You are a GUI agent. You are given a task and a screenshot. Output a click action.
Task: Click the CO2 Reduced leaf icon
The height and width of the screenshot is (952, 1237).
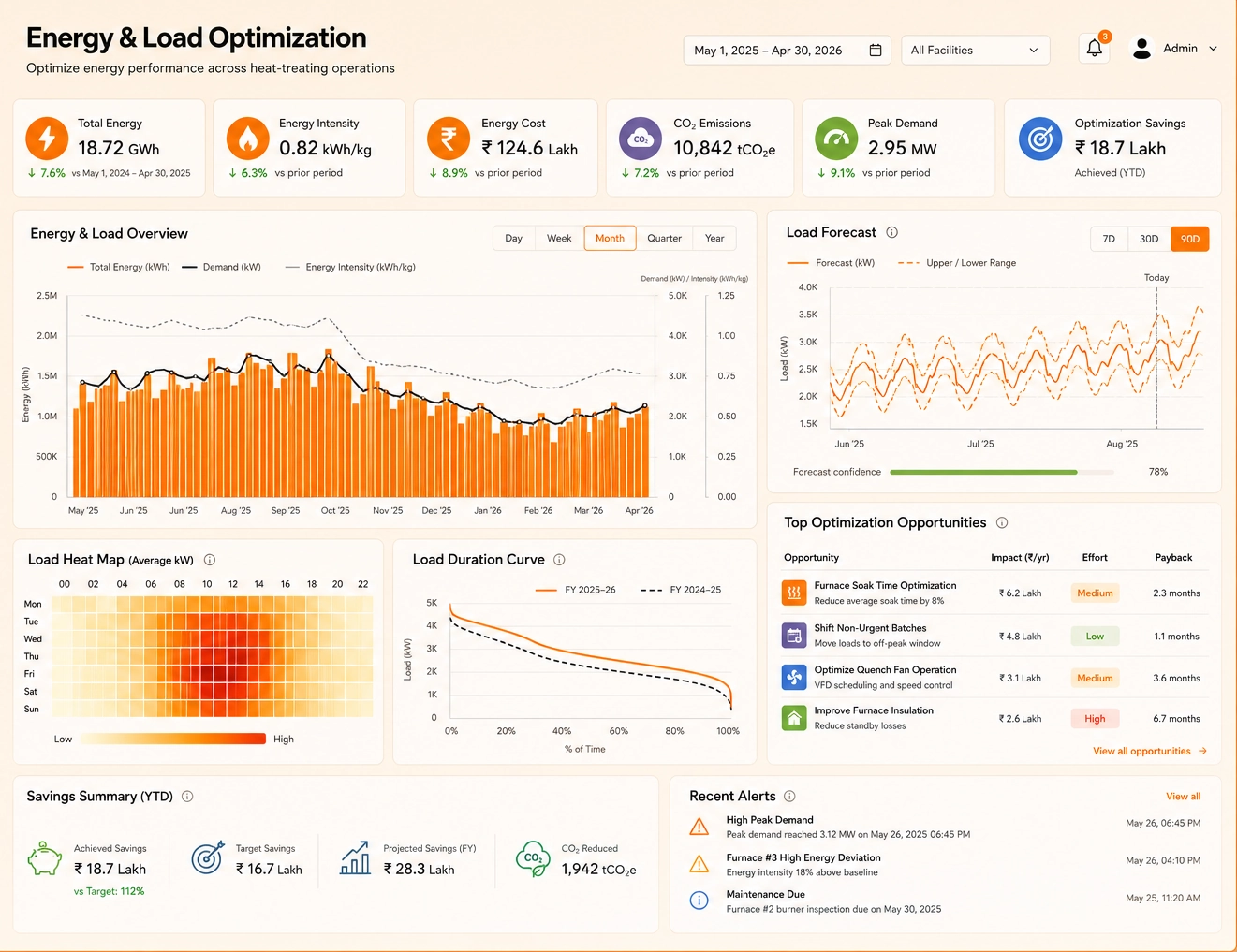(533, 858)
